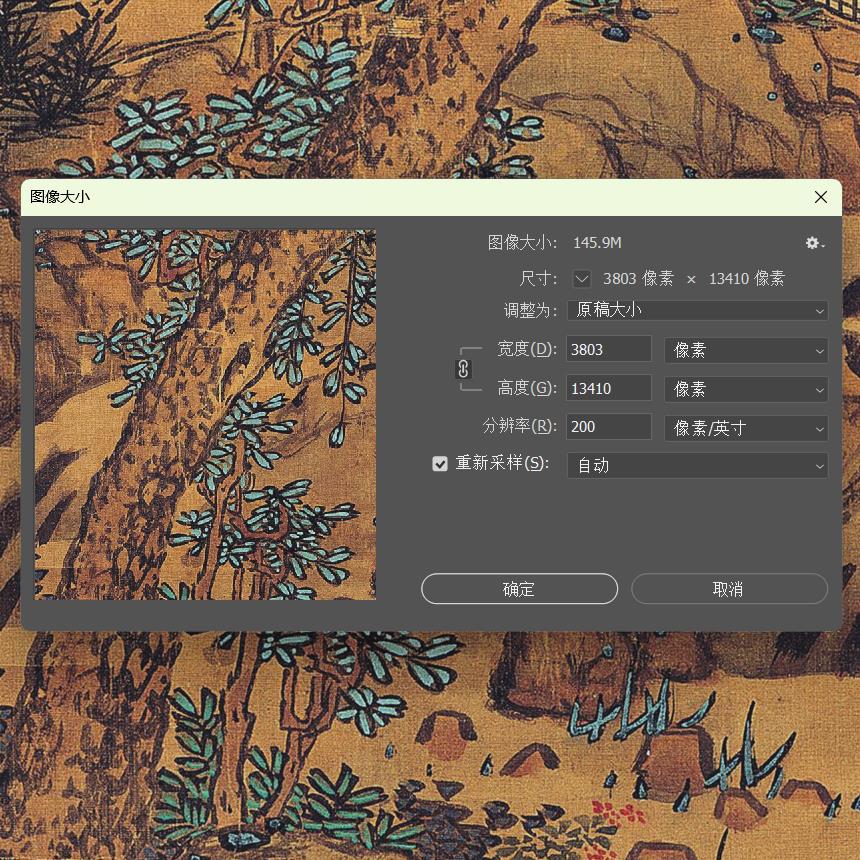Toggle the constrain proportions link icon
860x860 pixels.
[463, 369]
